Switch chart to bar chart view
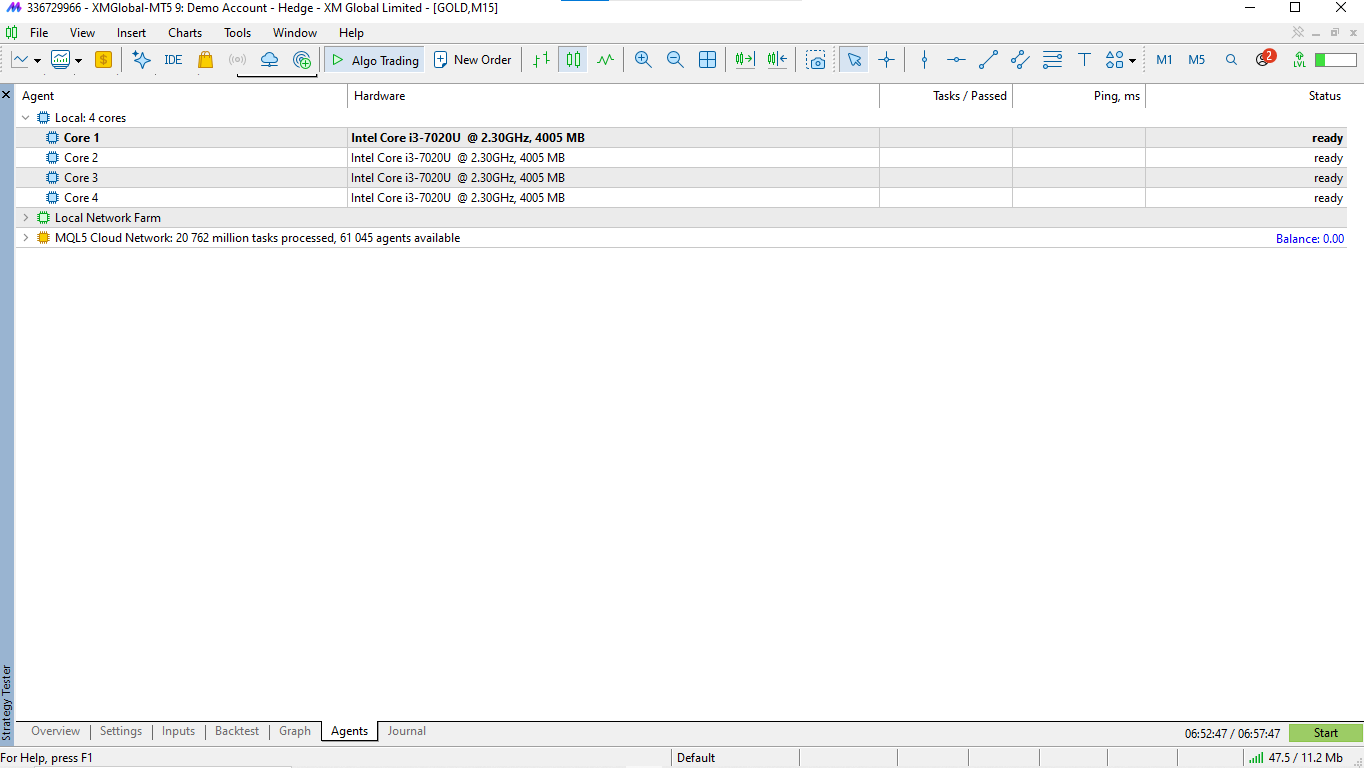This screenshot has height=768, width=1364. tap(541, 60)
